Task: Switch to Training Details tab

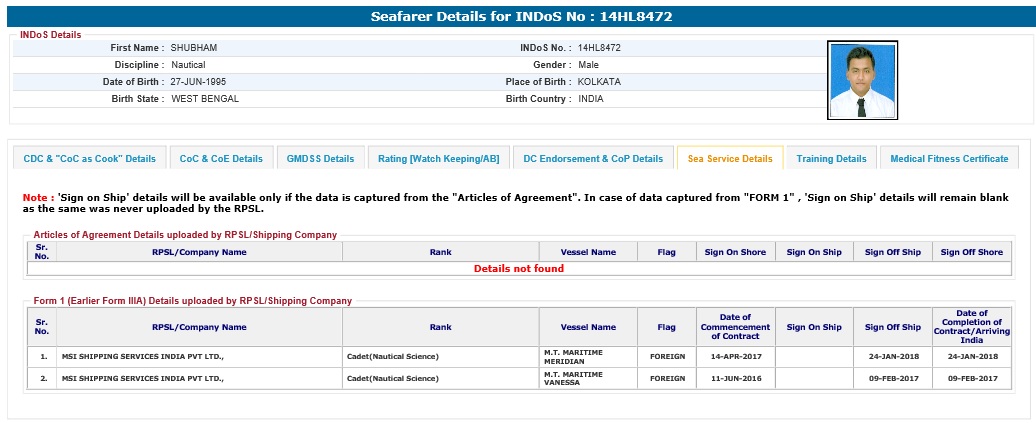Action: pos(831,159)
